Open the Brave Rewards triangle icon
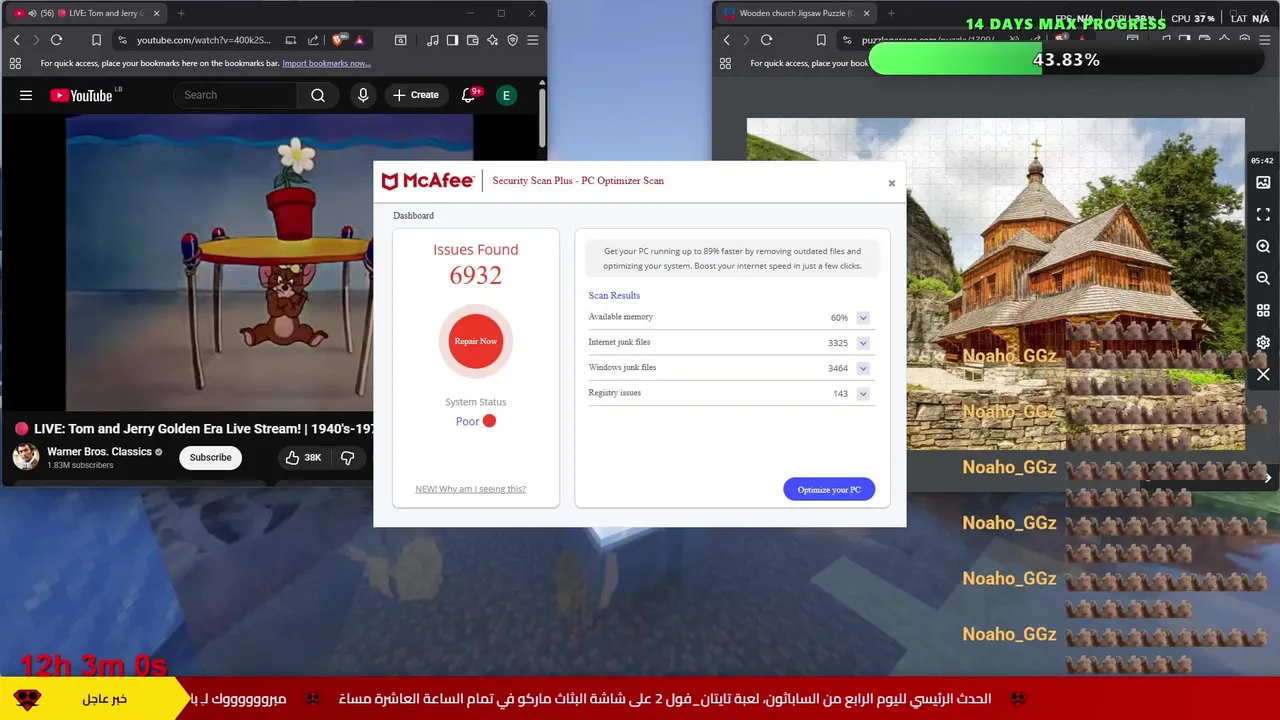The image size is (1280, 720). 359,40
